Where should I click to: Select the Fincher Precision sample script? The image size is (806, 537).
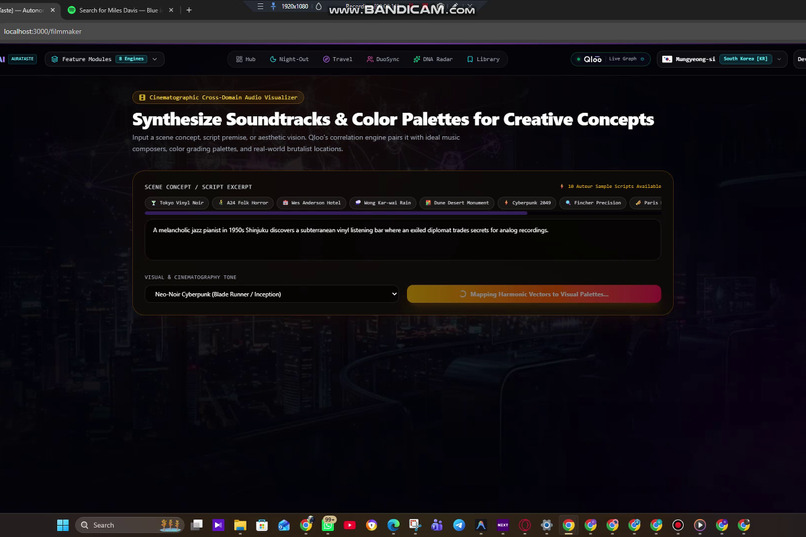[593, 203]
